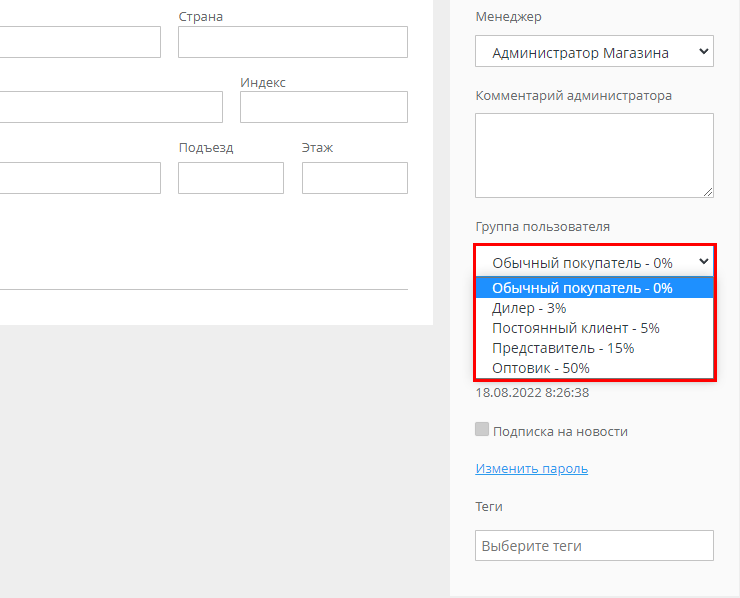
Task: Open the Менеджер dropdown
Action: [594, 52]
